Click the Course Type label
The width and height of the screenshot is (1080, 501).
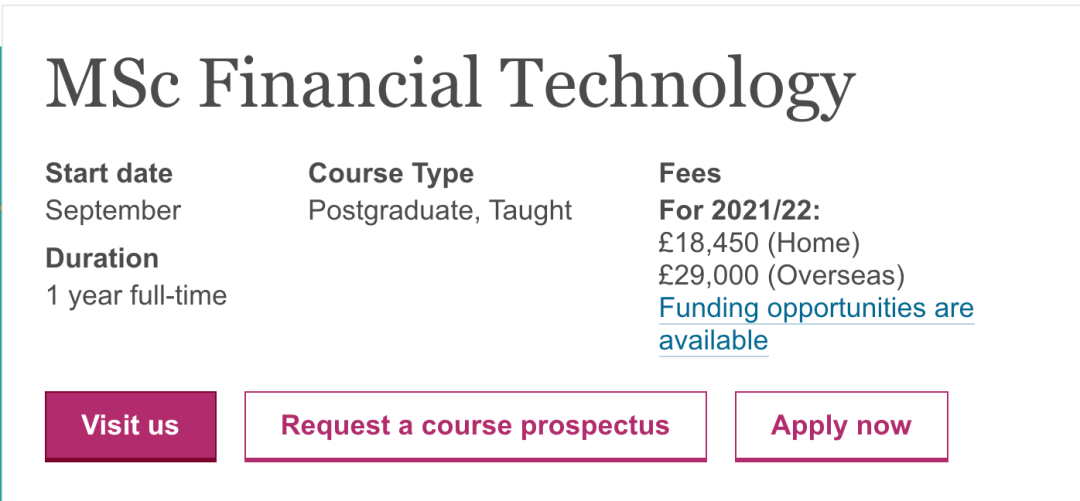click(x=391, y=173)
